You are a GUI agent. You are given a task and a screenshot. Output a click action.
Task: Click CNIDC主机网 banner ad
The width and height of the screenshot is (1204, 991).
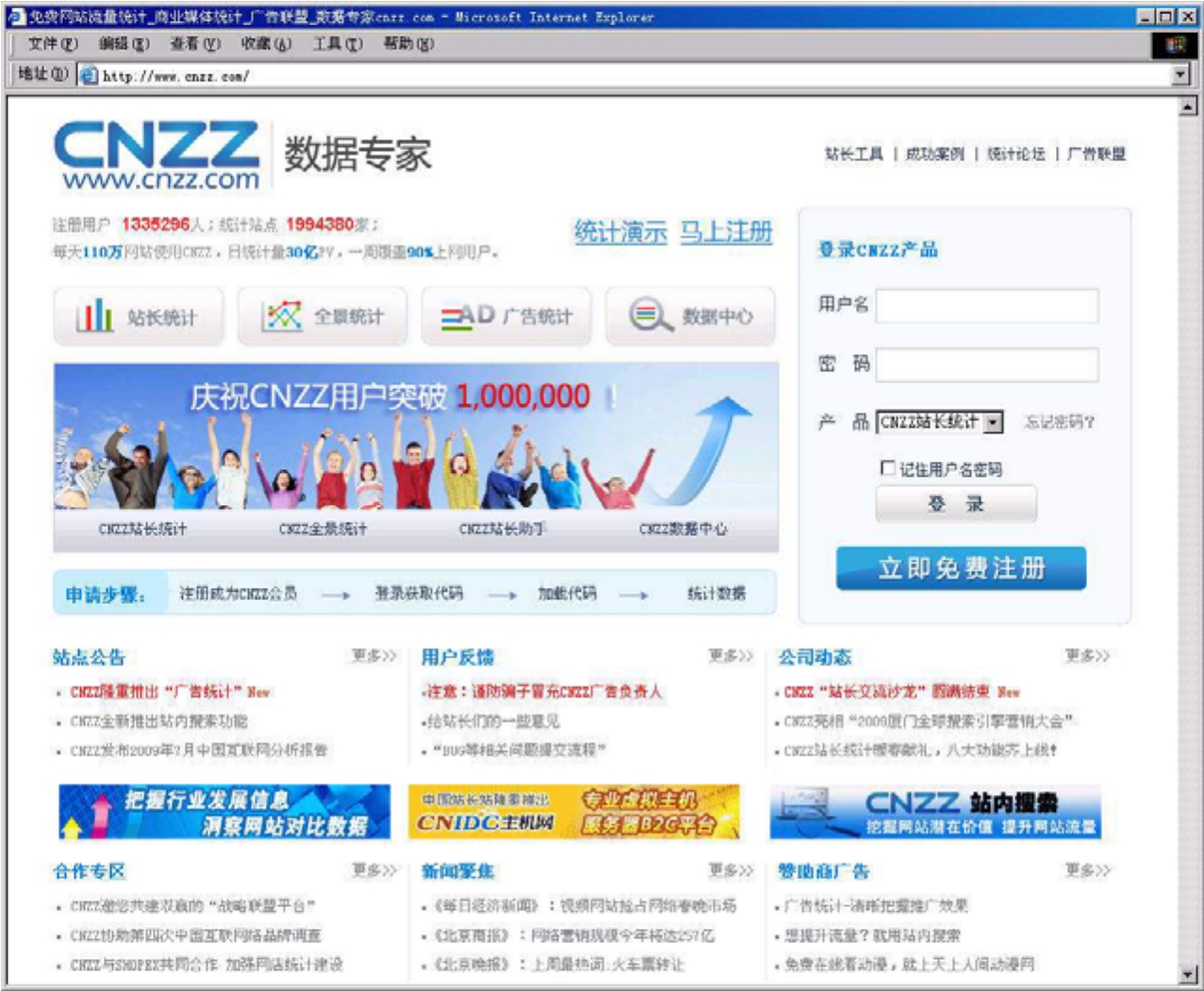coord(575,813)
